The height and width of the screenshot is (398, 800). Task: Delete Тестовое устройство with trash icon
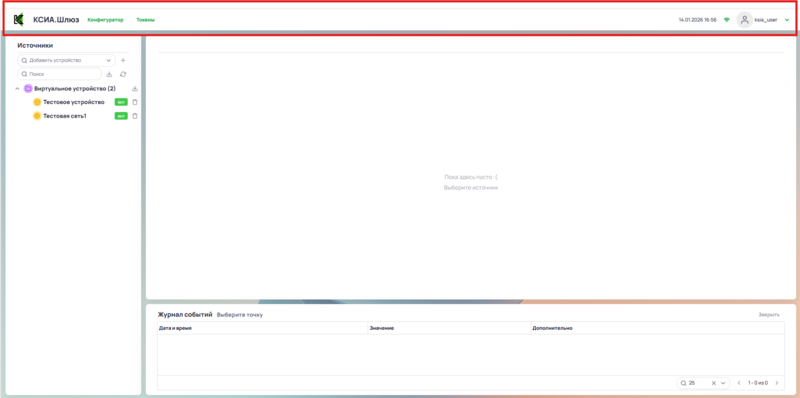135,102
